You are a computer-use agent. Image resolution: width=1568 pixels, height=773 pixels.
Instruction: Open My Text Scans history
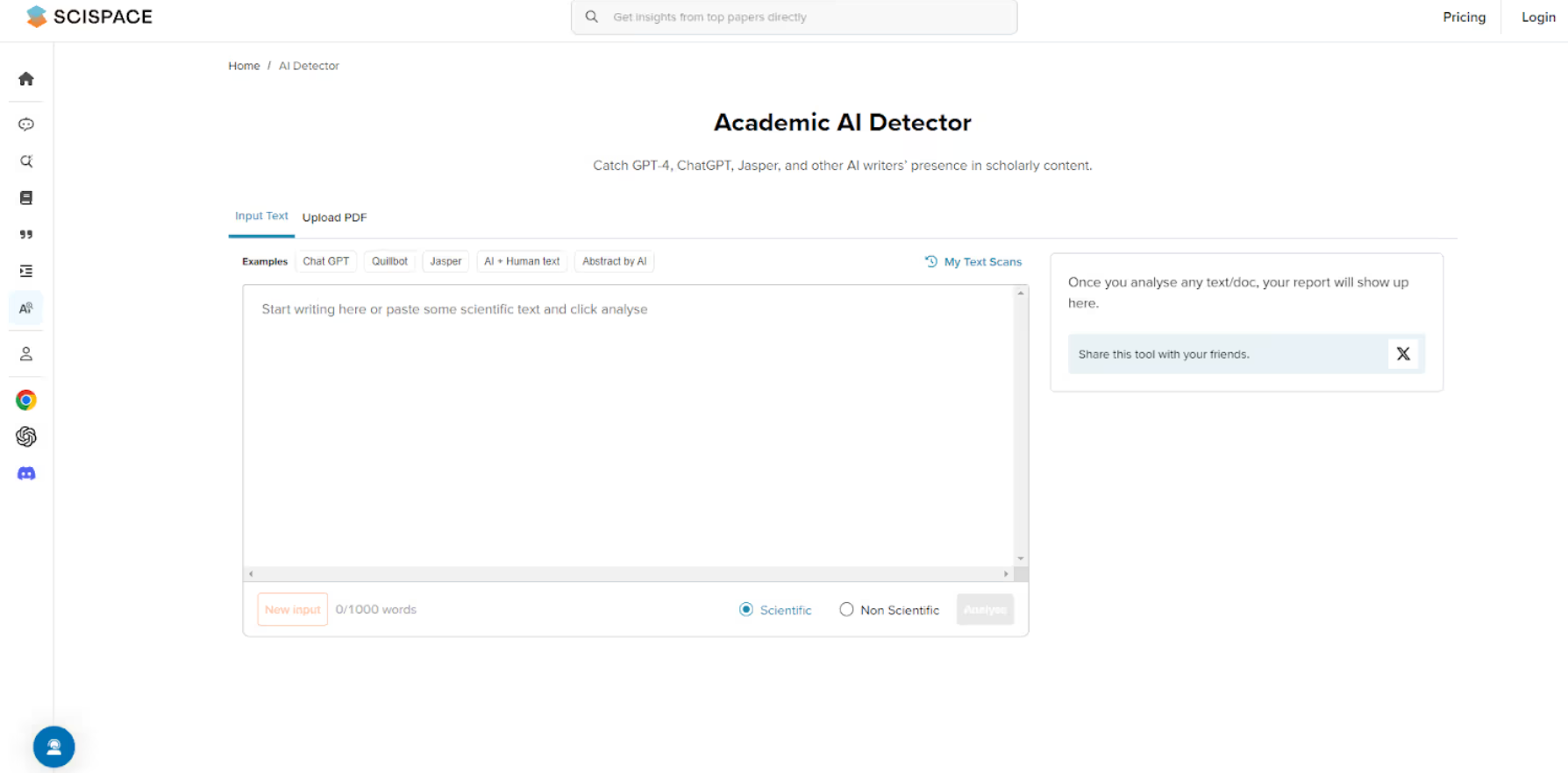(973, 262)
